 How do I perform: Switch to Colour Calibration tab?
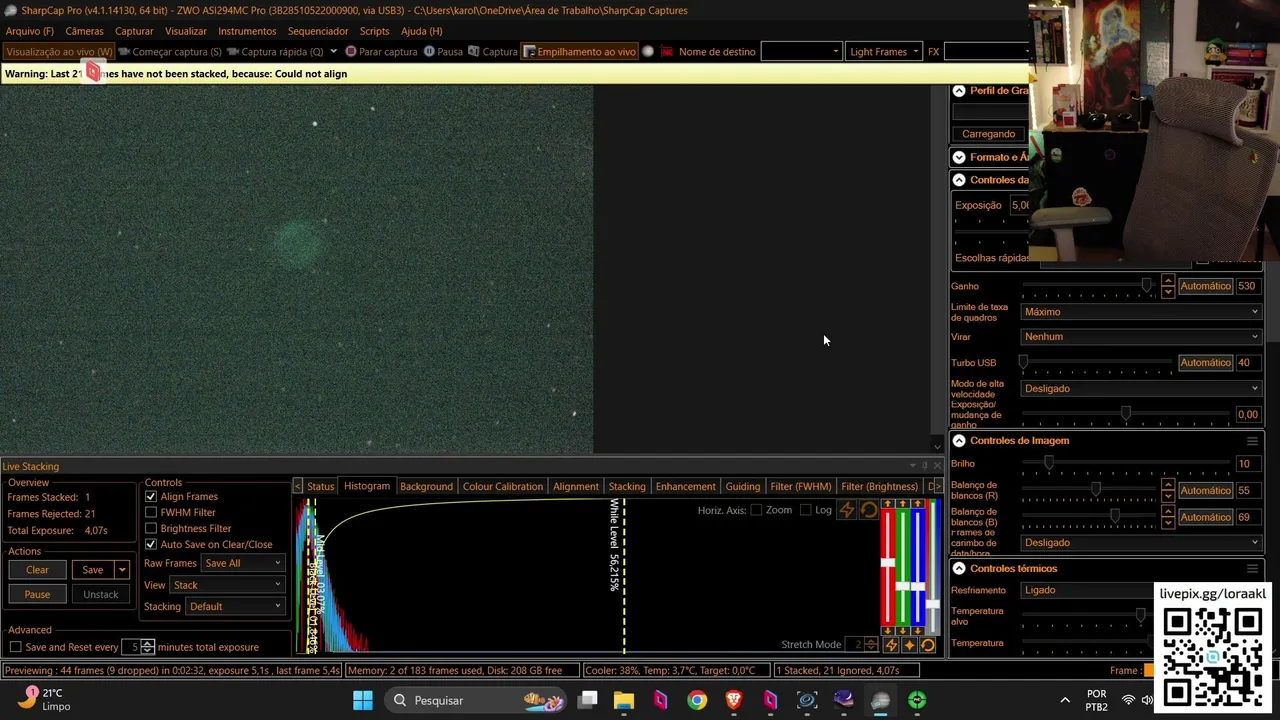click(503, 487)
